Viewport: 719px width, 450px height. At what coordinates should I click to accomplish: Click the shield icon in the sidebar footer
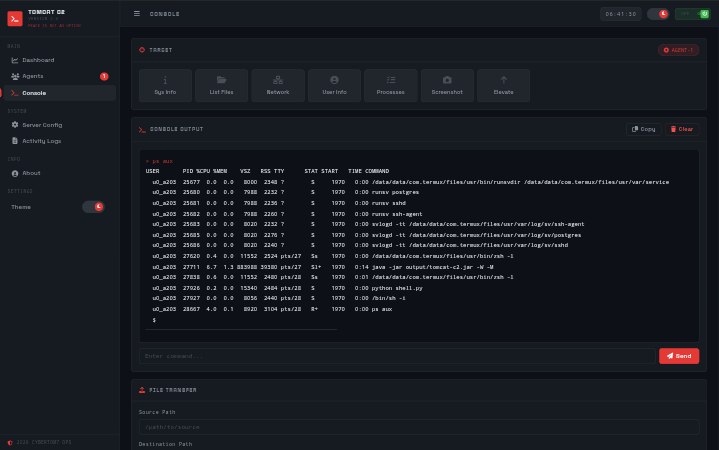pos(10,443)
